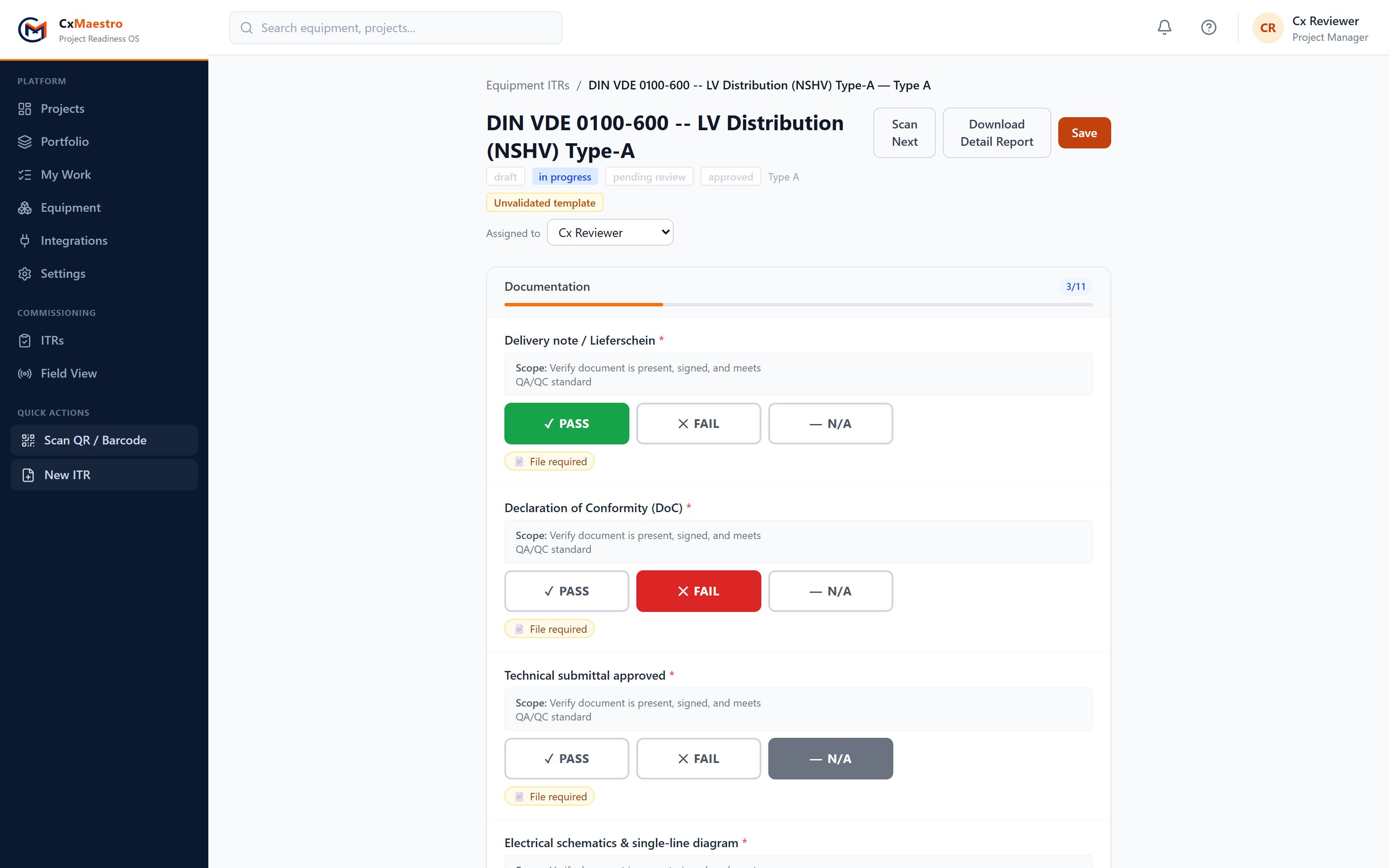Mark Declaration of Conformity as PASS
Screen dimensions: 1389x868
(x=566, y=591)
